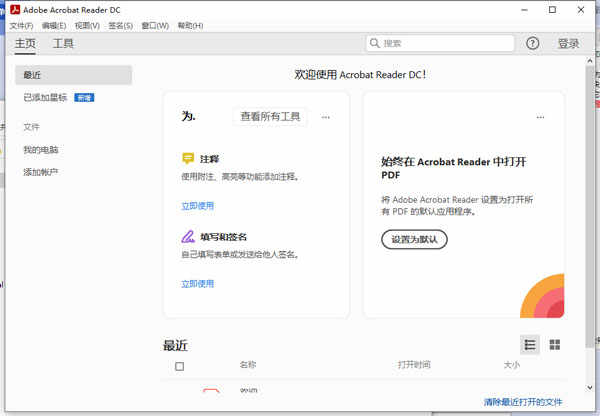
Task: Click the 注释 tool heading
Action: (209, 159)
